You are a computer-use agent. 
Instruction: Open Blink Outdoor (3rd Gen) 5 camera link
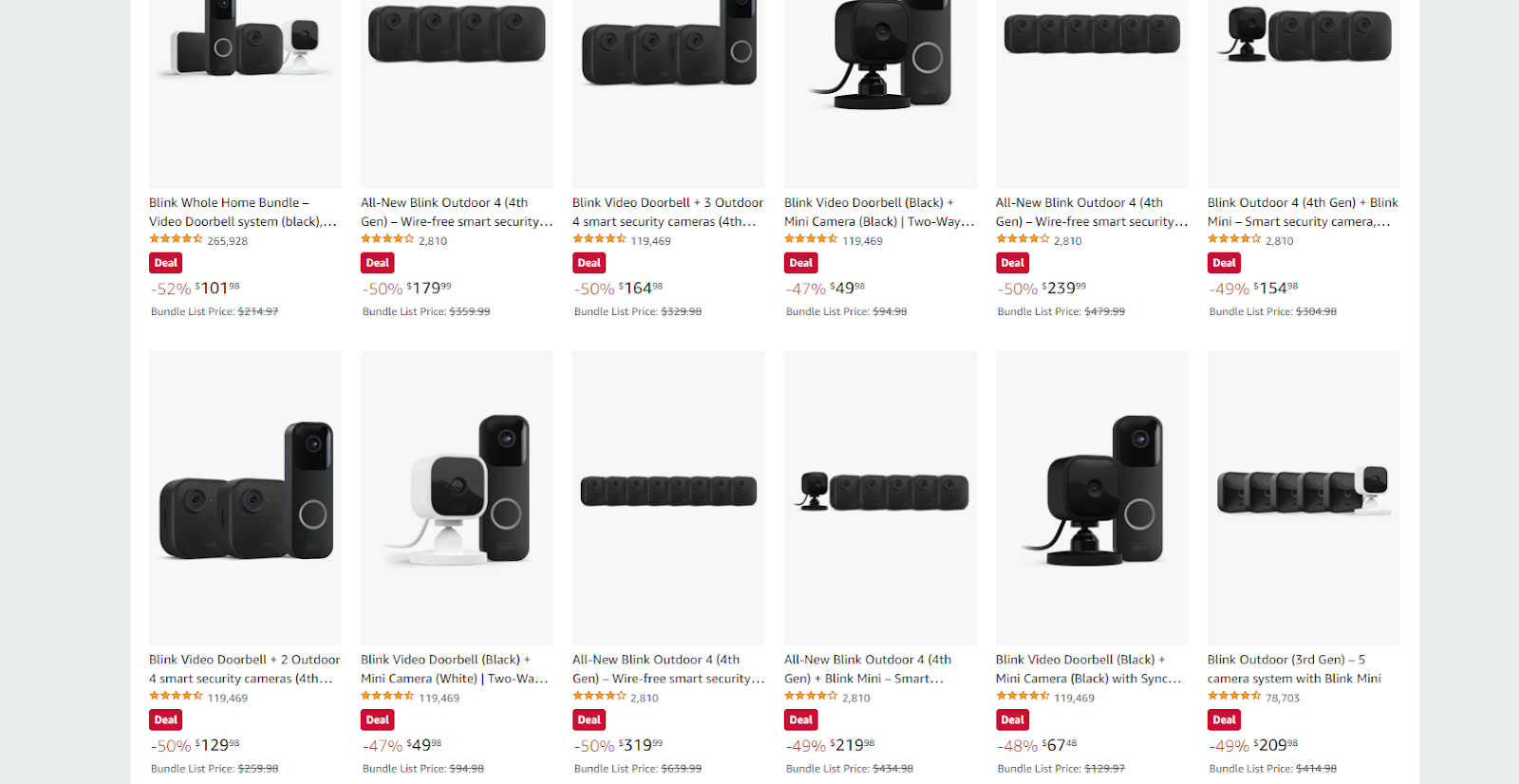point(1294,669)
